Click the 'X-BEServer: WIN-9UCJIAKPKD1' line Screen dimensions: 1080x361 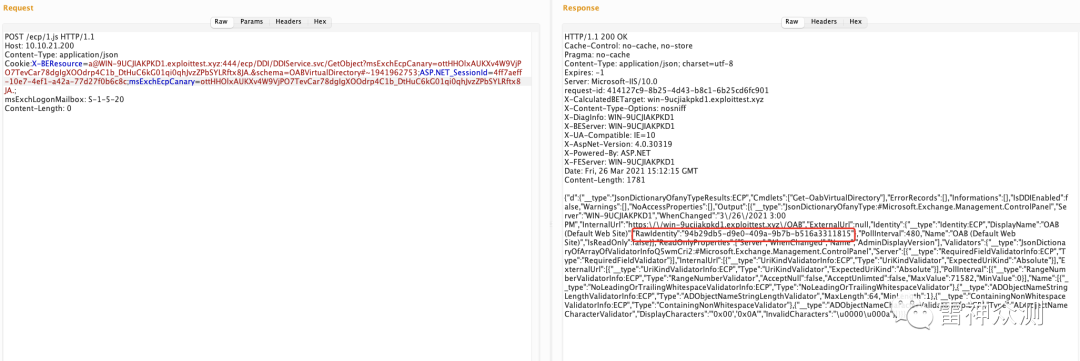pos(619,126)
